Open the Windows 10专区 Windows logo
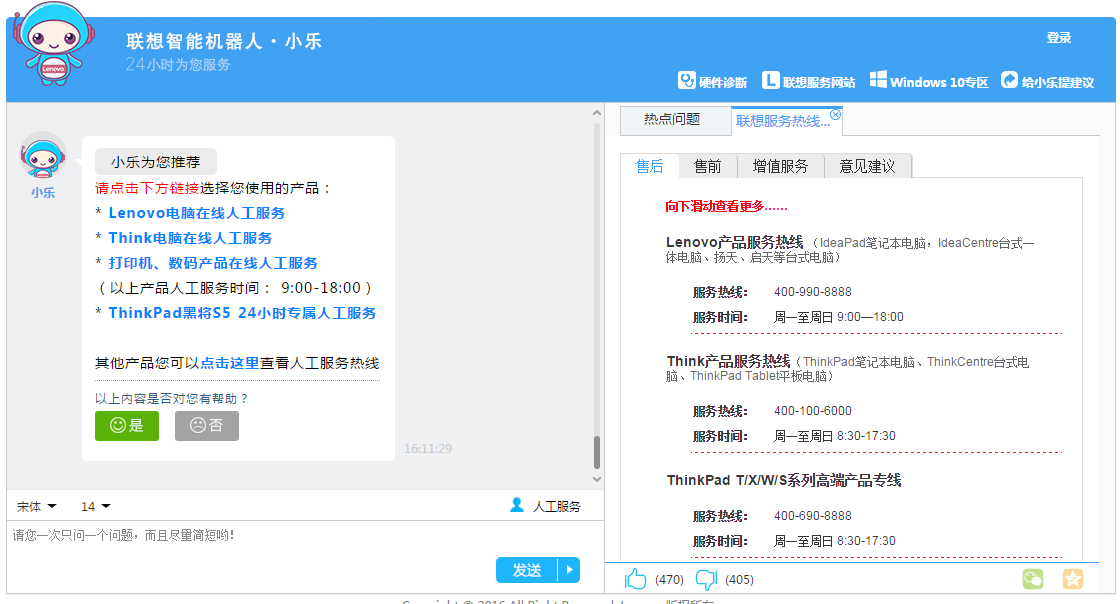The height and width of the screenshot is (604, 1120). [878, 80]
